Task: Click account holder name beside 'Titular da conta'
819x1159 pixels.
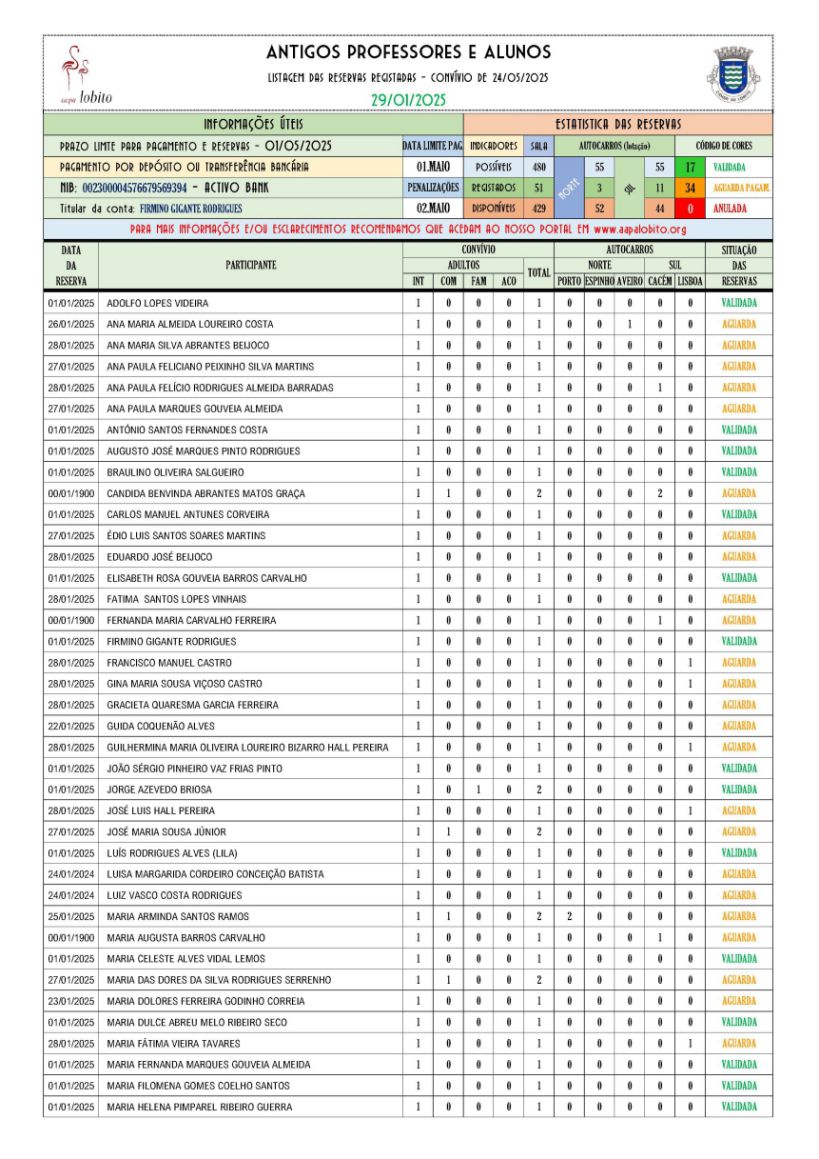Action: (x=191, y=208)
